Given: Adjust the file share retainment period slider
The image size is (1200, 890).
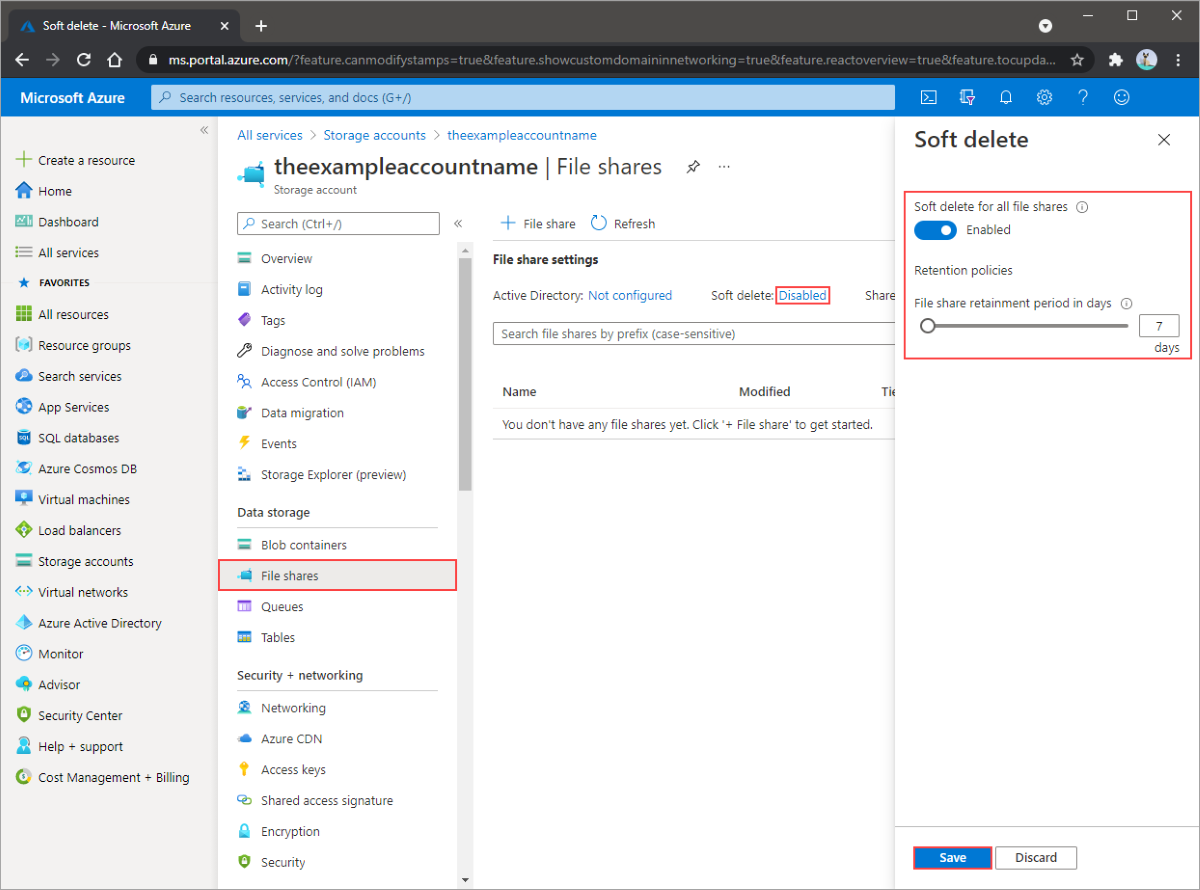Looking at the screenshot, I should [927, 325].
